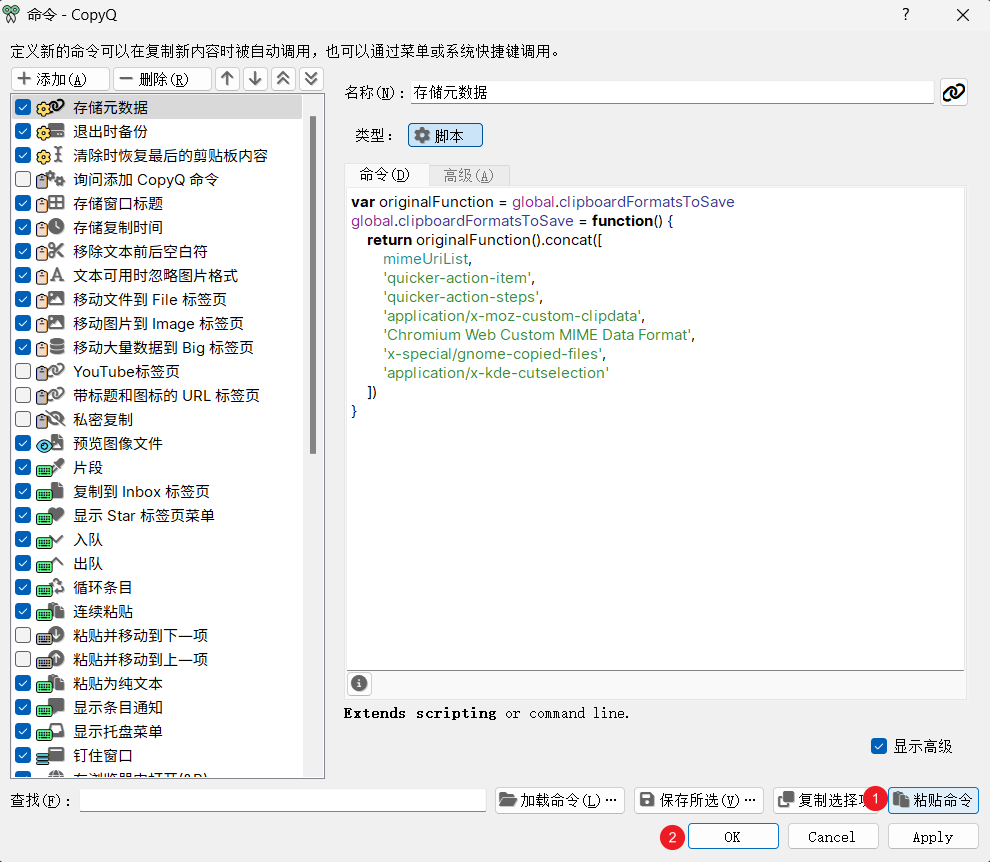The image size is (990, 862).
Task: Click the help question mark in title bar
Action: pos(906,14)
